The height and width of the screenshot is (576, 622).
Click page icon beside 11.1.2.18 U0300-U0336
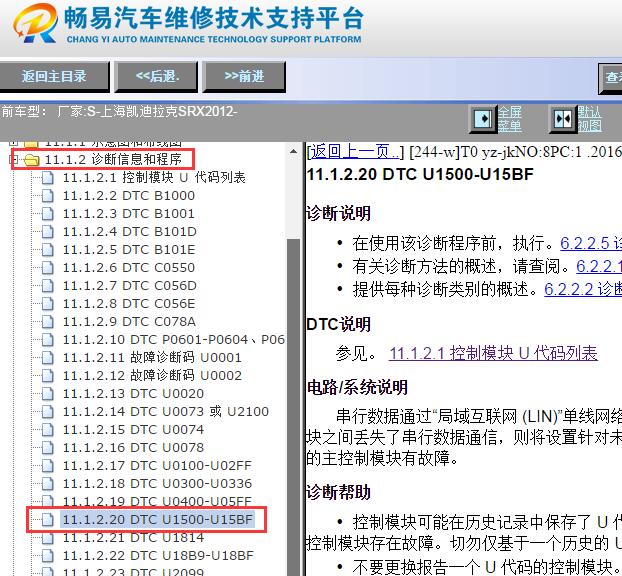[x=48, y=484]
